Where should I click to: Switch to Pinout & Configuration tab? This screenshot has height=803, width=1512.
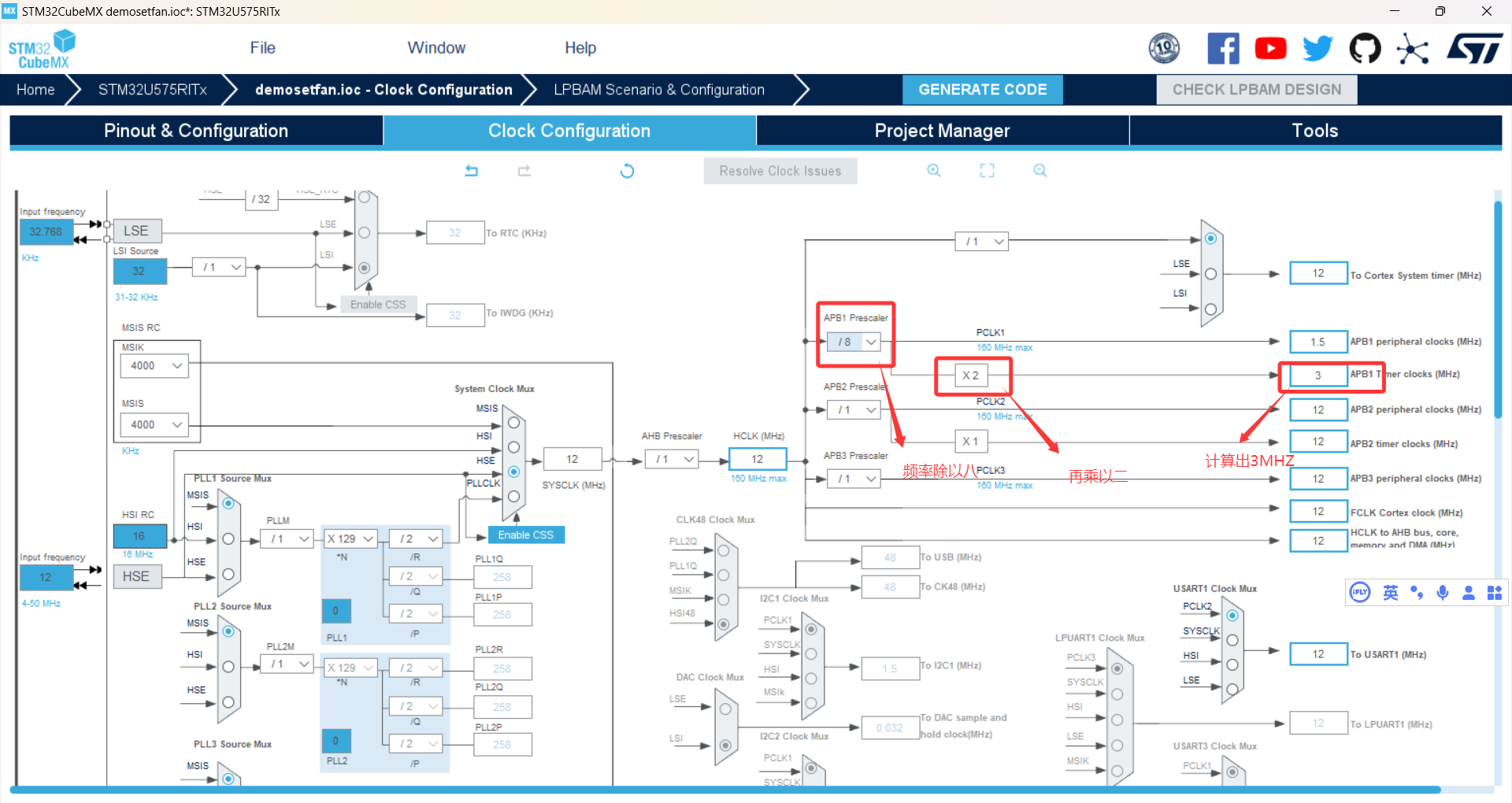196,131
